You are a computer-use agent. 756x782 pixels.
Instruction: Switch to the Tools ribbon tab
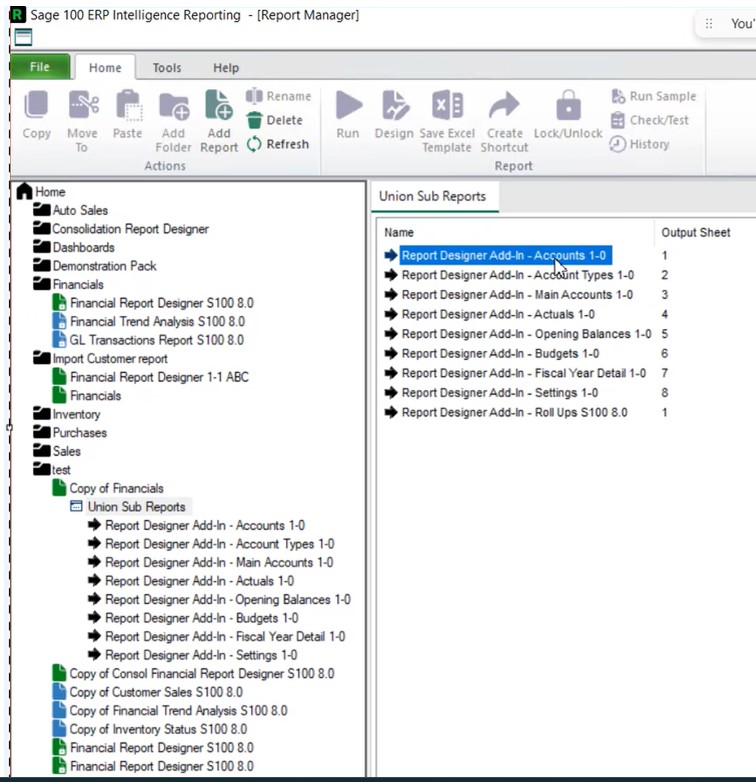[167, 68]
